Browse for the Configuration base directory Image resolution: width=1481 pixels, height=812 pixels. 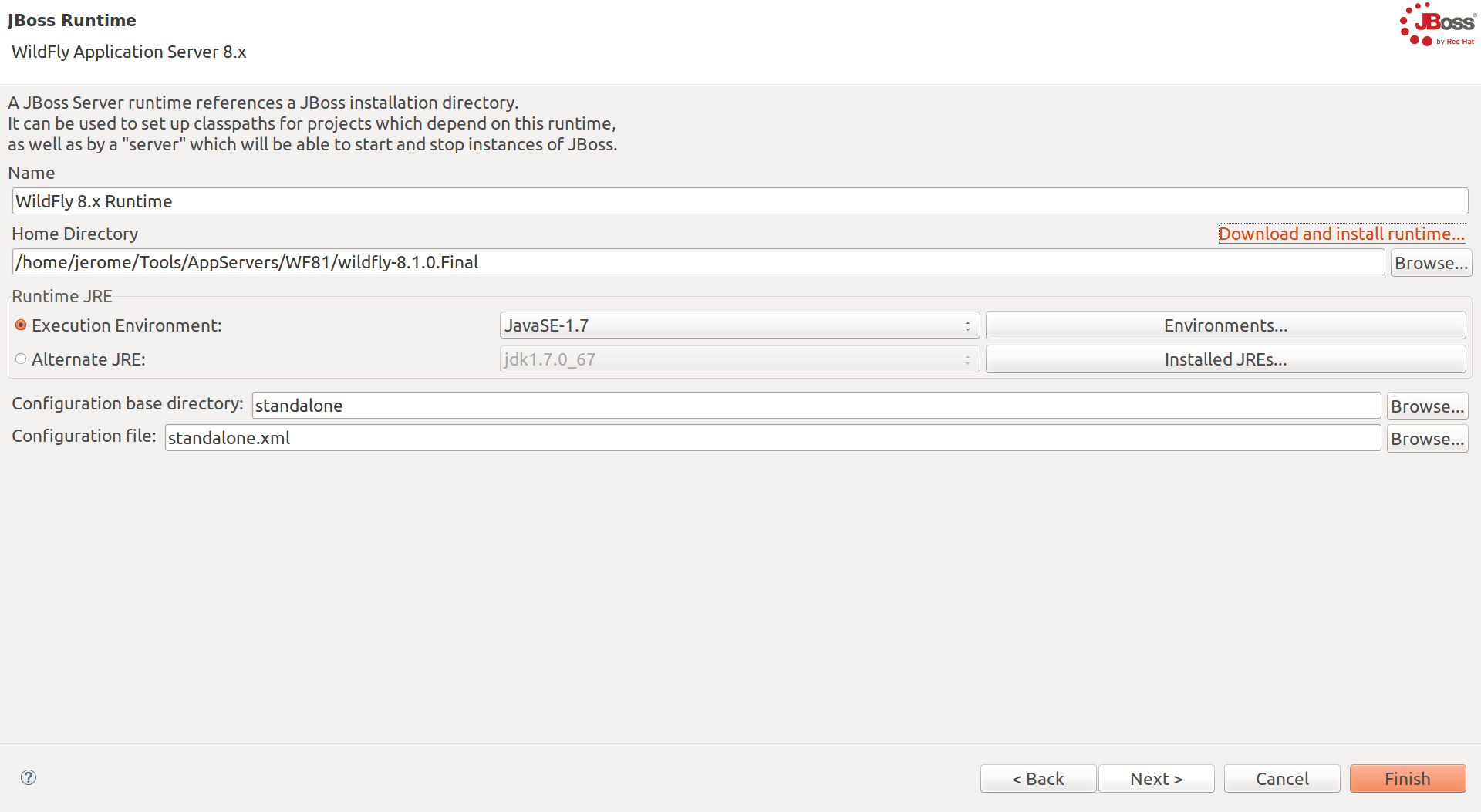pyautogui.click(x=1427, y=406)
